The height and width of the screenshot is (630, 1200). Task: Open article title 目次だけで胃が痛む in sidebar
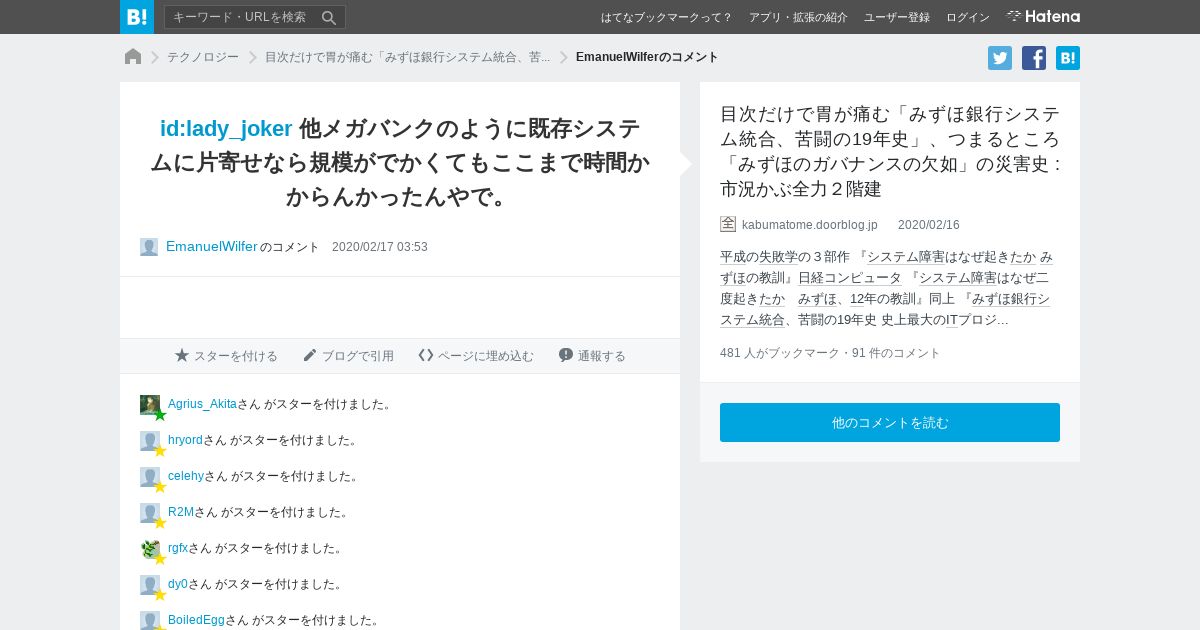[x=890, y=151]
